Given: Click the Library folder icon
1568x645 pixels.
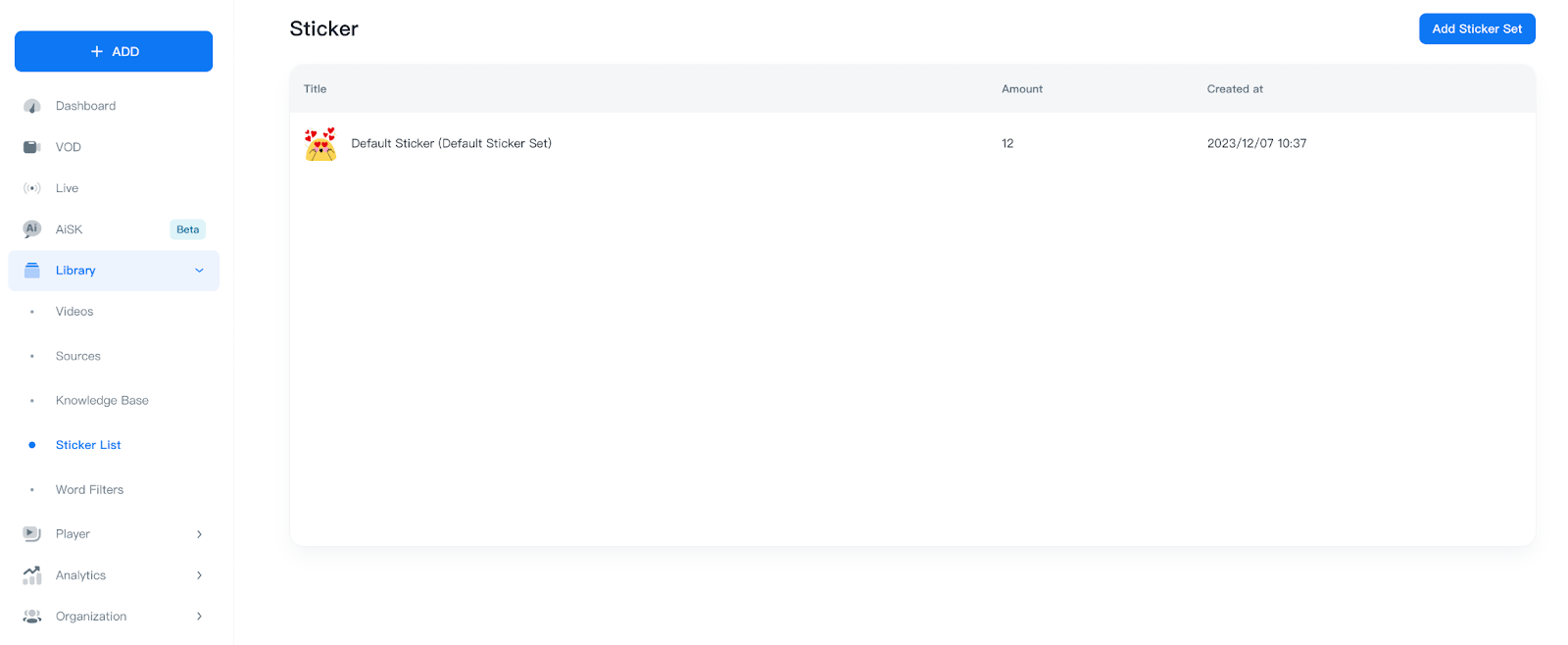Looking at the screenshot, I should point(32,271).
